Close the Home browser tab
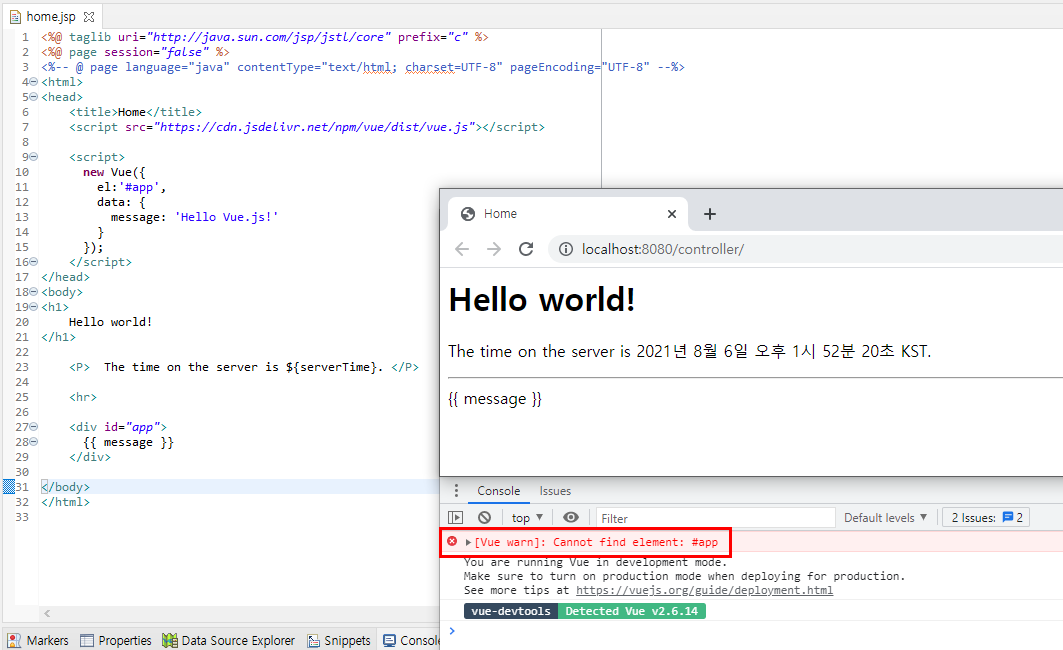The height and width of the screenshot is (650, 1063). point(672,214)
